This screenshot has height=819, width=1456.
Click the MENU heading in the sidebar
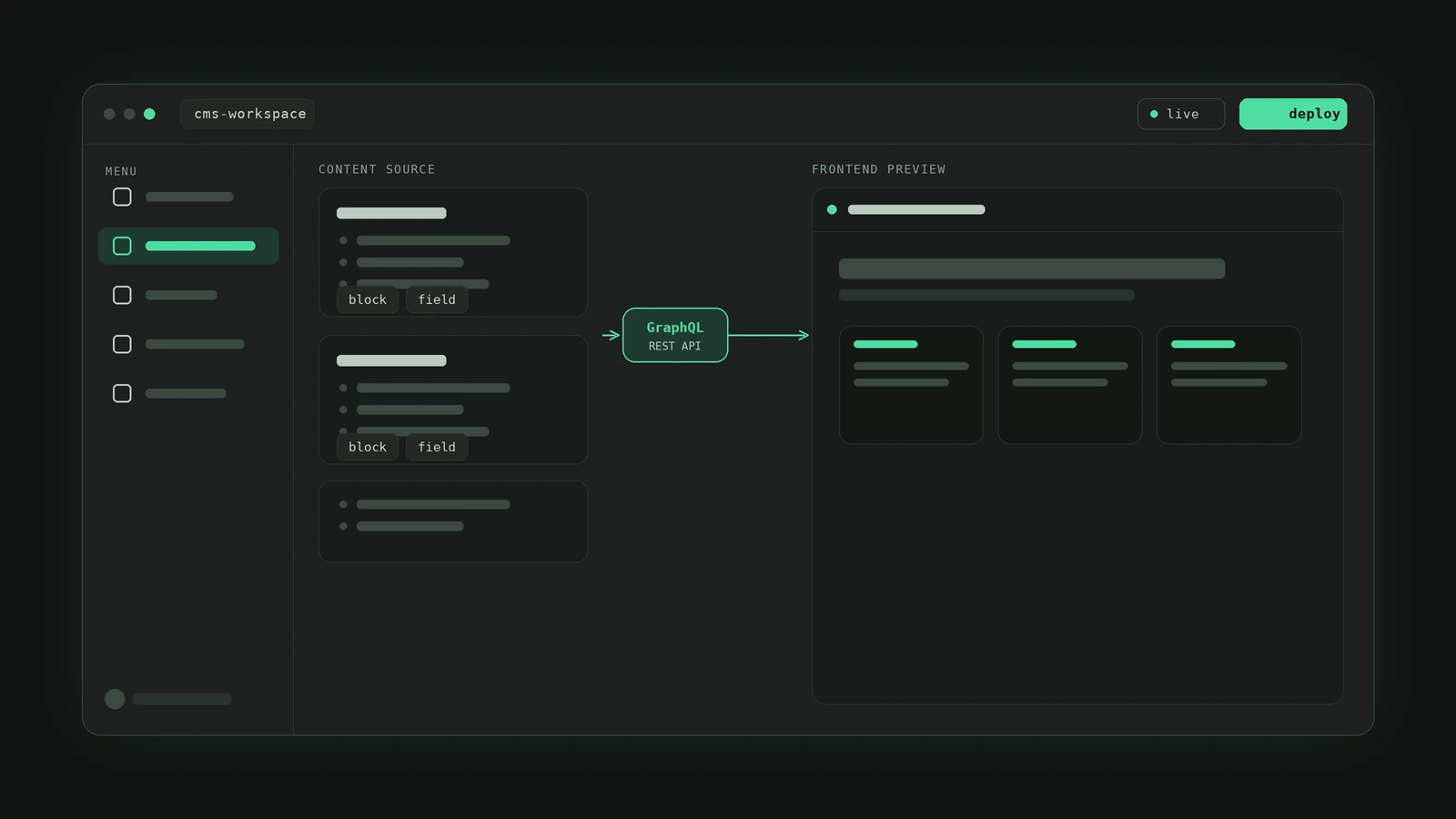click(121, 171)
